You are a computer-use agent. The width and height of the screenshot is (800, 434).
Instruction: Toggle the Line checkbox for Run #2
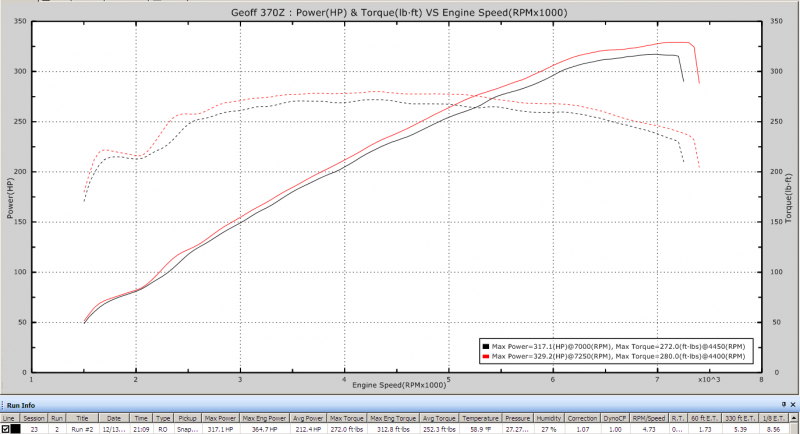tap(6, 429)
